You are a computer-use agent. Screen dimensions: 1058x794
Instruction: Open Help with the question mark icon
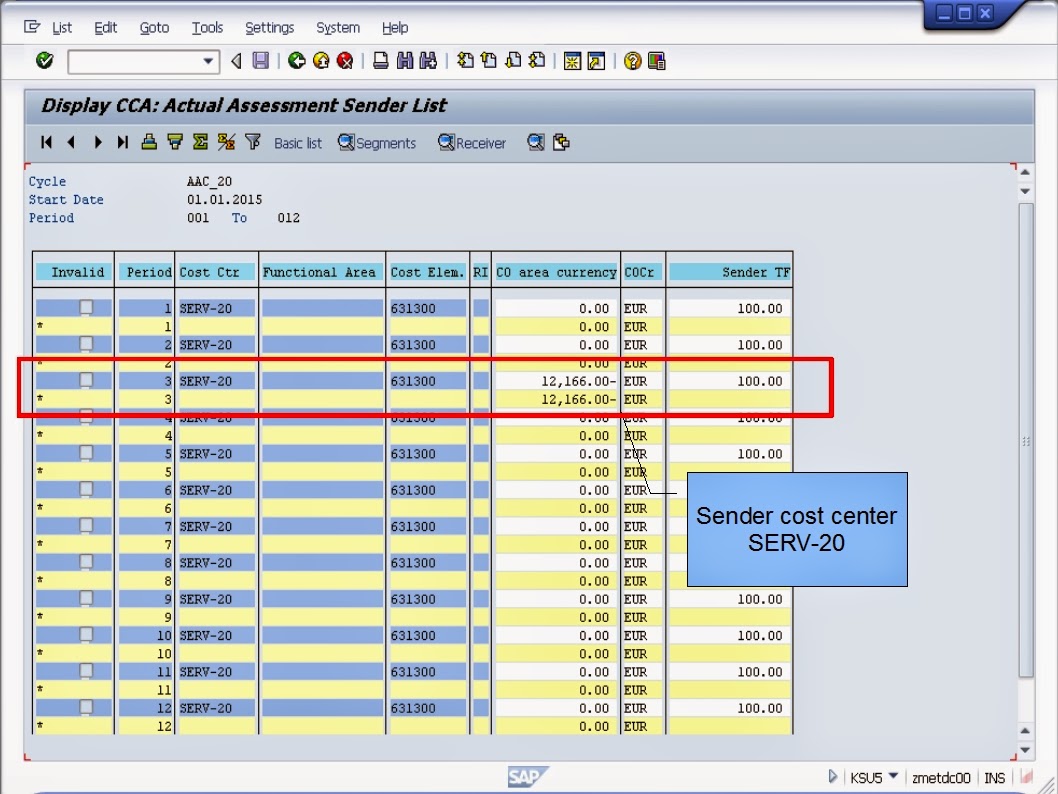(630, 61)
